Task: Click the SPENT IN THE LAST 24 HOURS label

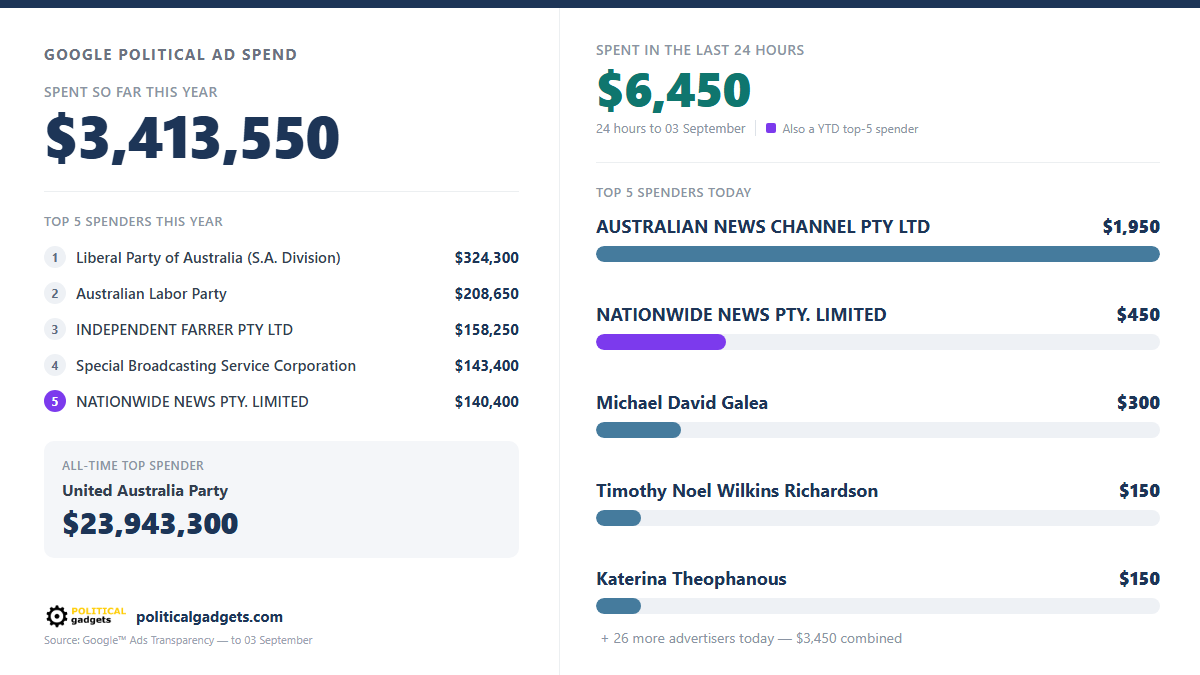Action: click(x=700, y=50)
